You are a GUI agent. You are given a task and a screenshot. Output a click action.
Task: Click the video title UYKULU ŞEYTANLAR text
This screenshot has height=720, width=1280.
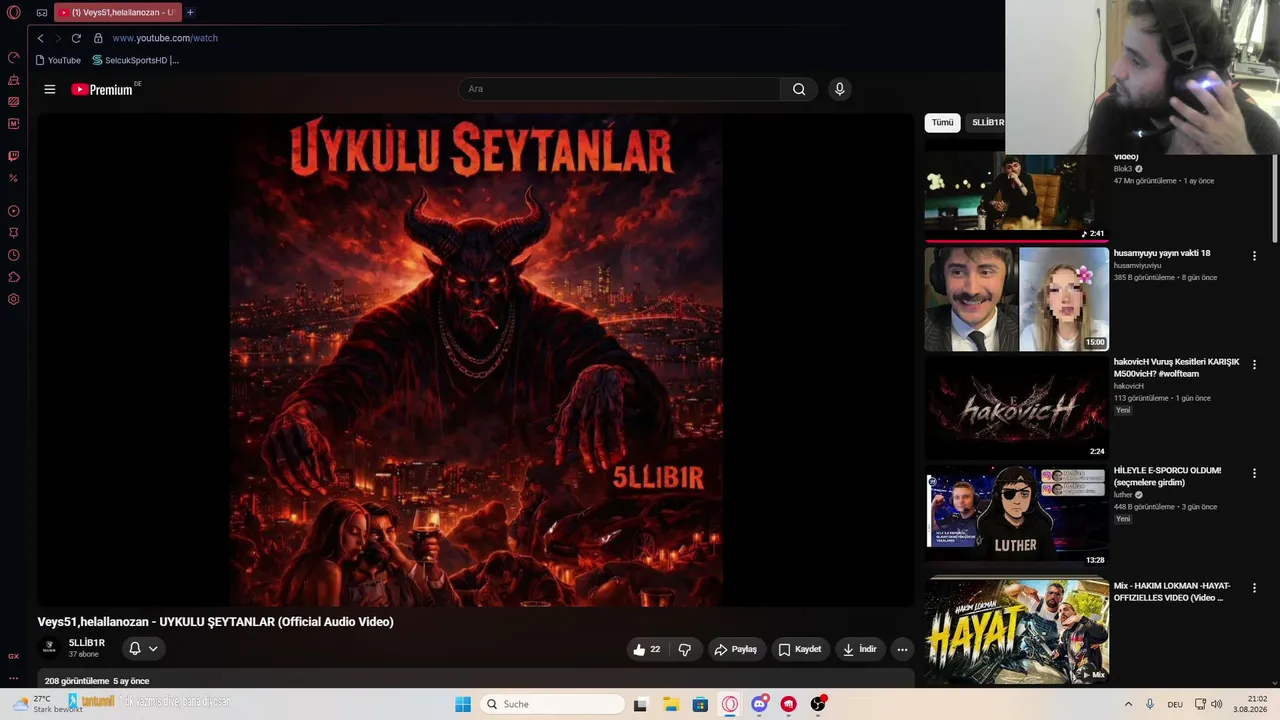[216, 622]
